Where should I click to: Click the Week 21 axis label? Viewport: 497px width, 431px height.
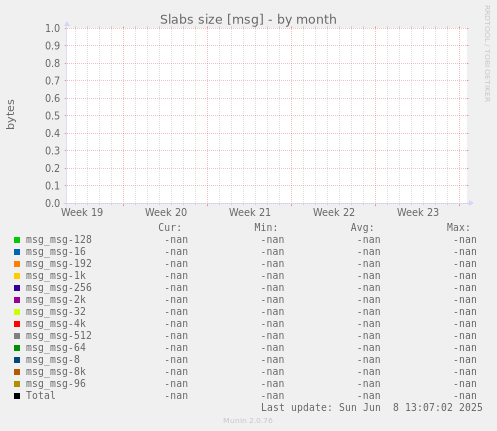click(250, 212)
